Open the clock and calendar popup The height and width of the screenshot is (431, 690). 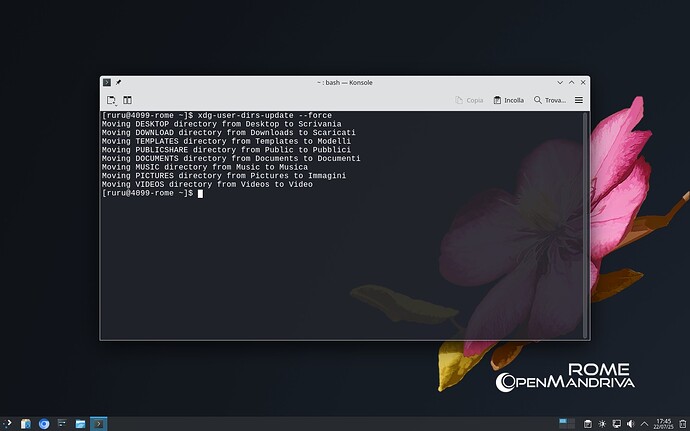coord(664,423)
